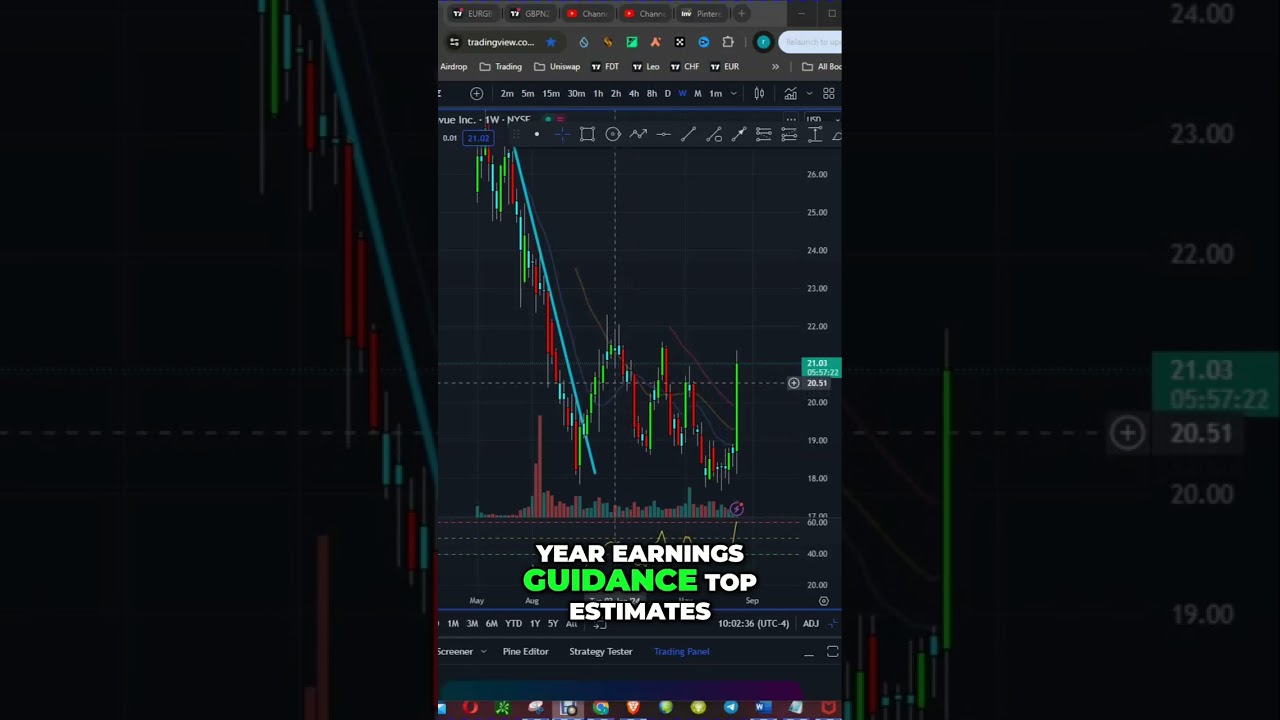Viewport: 1280px width, 720px height.
Task: Click the green extension icon in toolbar
Action: point(632,42)
